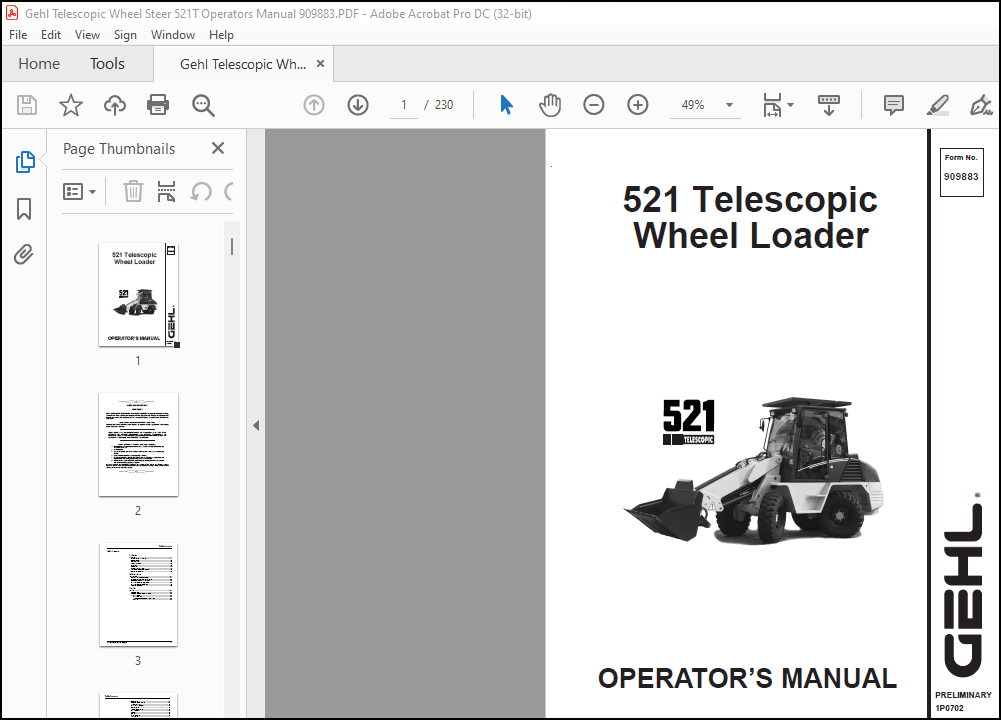1001x720 pixels.
Task: Click the 49% zoom value field
Action: [x=693, y=105]
